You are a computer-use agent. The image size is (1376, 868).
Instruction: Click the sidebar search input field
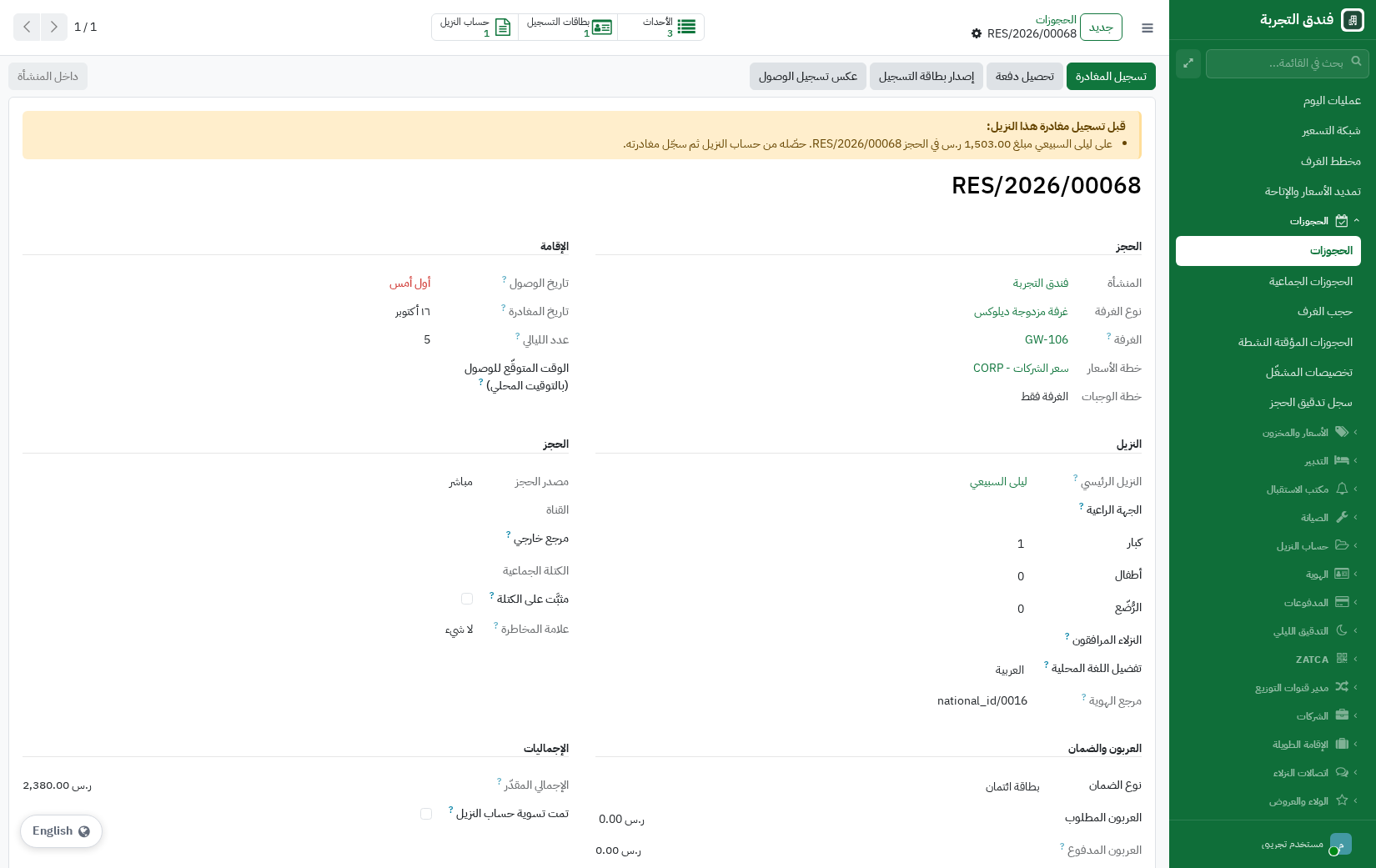tap(1288, 63)
